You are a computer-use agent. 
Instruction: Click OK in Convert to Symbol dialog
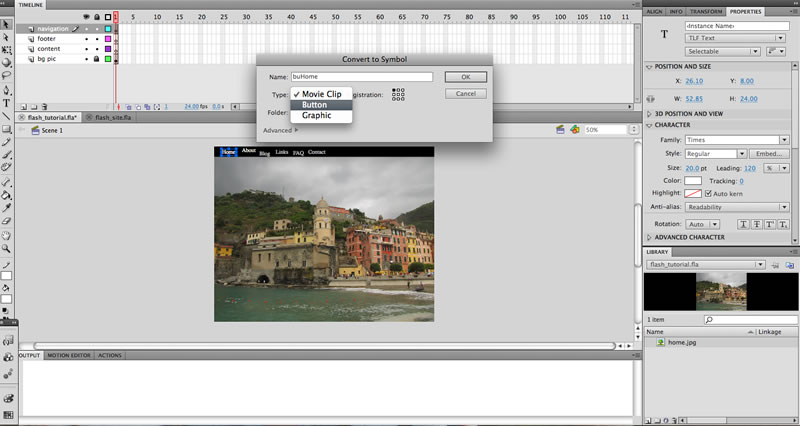[x=466, y=77]
